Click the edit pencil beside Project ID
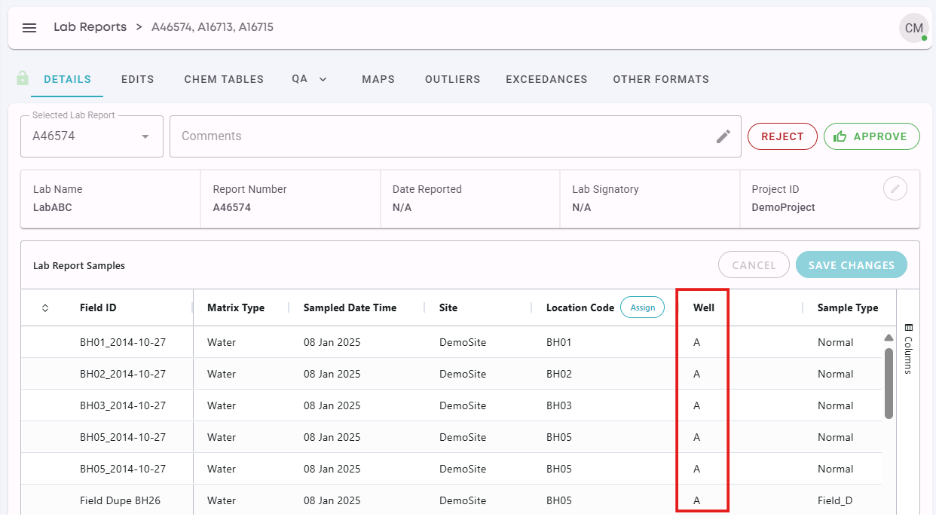This screenshot has width=936, height=519. tap(896, 188)
